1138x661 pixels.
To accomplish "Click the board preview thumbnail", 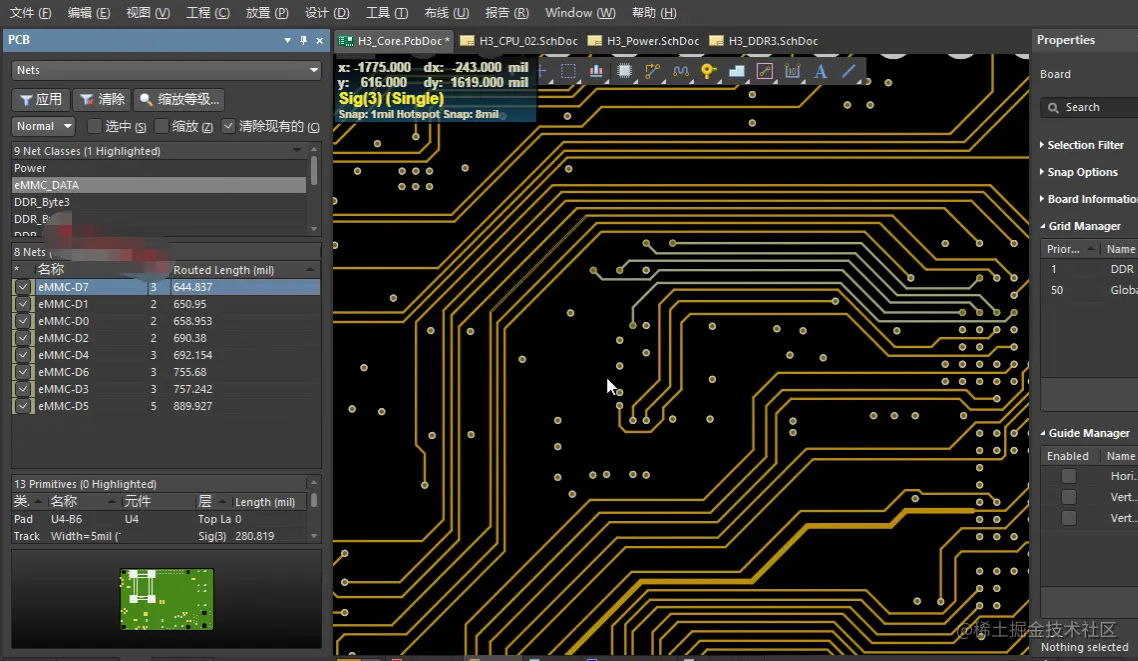I will [x=166, y=599].
